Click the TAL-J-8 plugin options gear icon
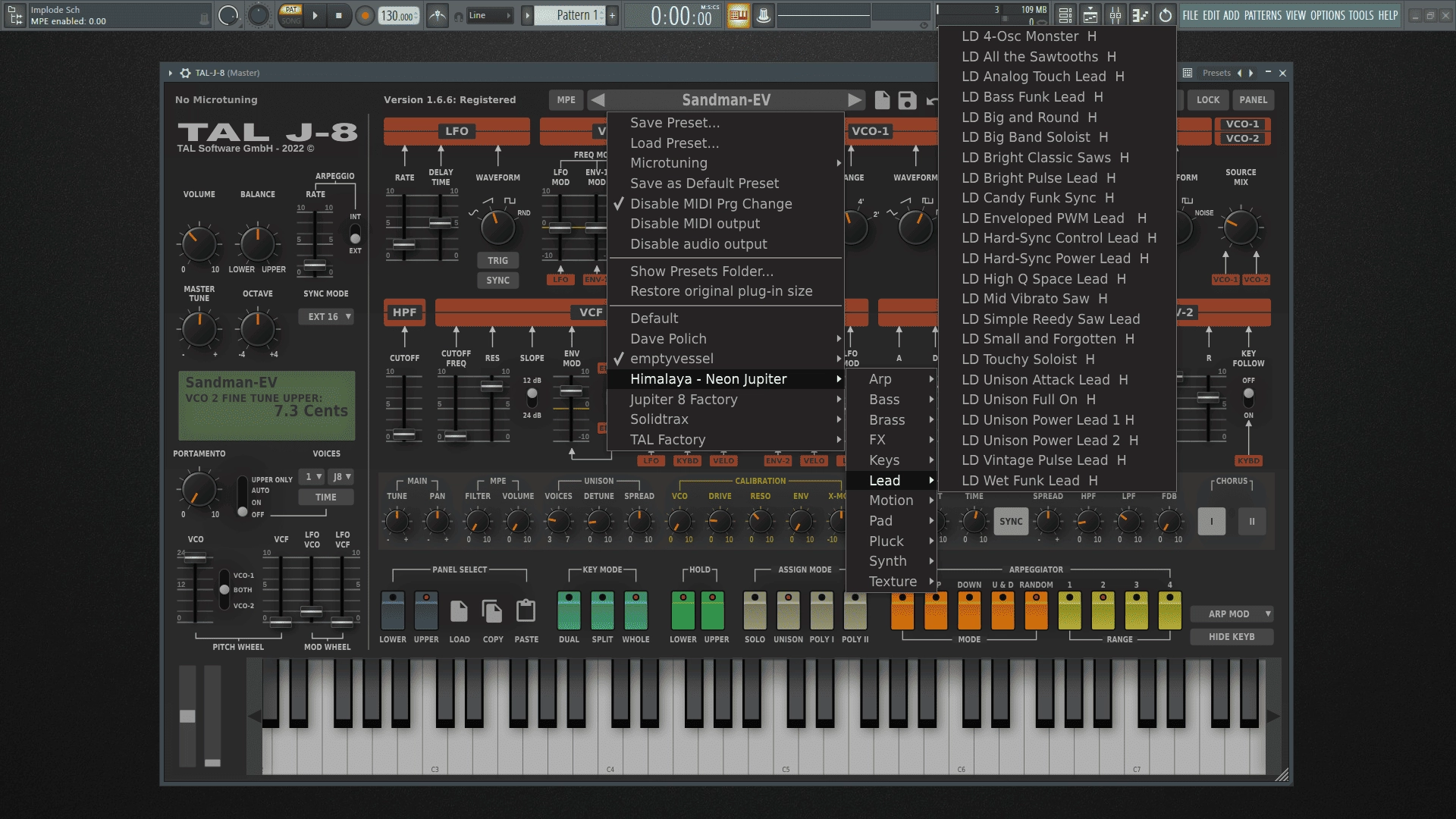 point(185,73)
